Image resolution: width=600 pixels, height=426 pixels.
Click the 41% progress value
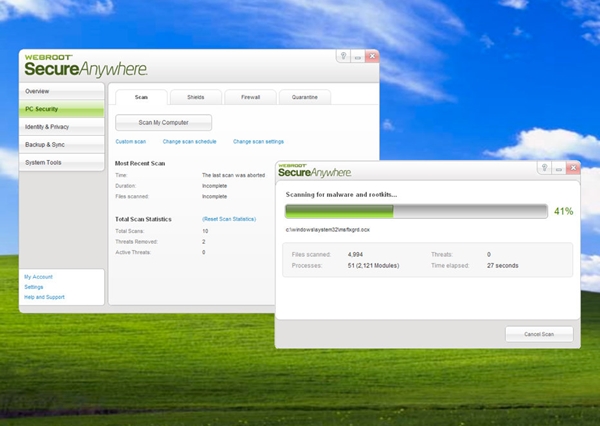[x=563, y=211]
